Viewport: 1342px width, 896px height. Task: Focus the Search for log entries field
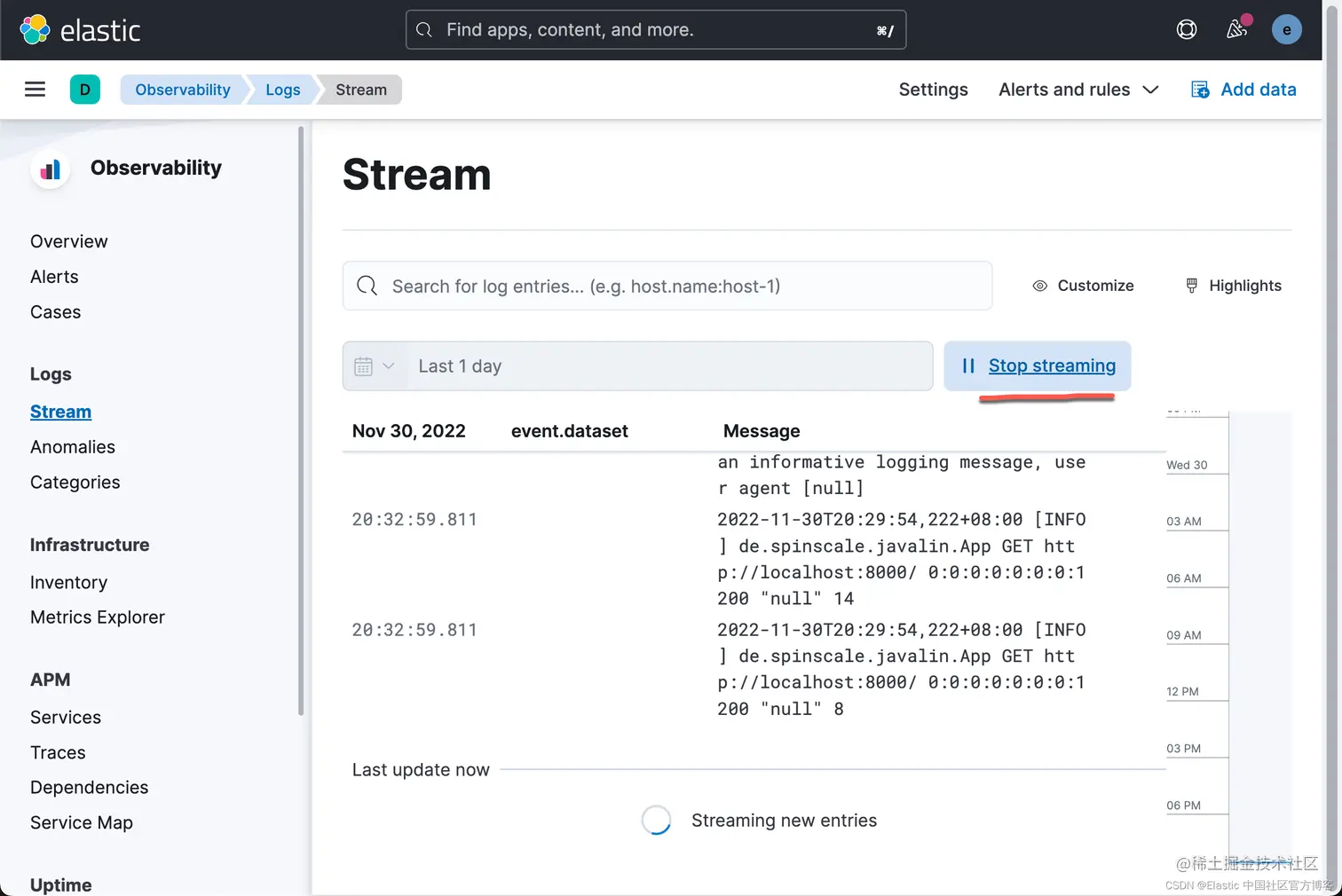(x=667, y=286)
